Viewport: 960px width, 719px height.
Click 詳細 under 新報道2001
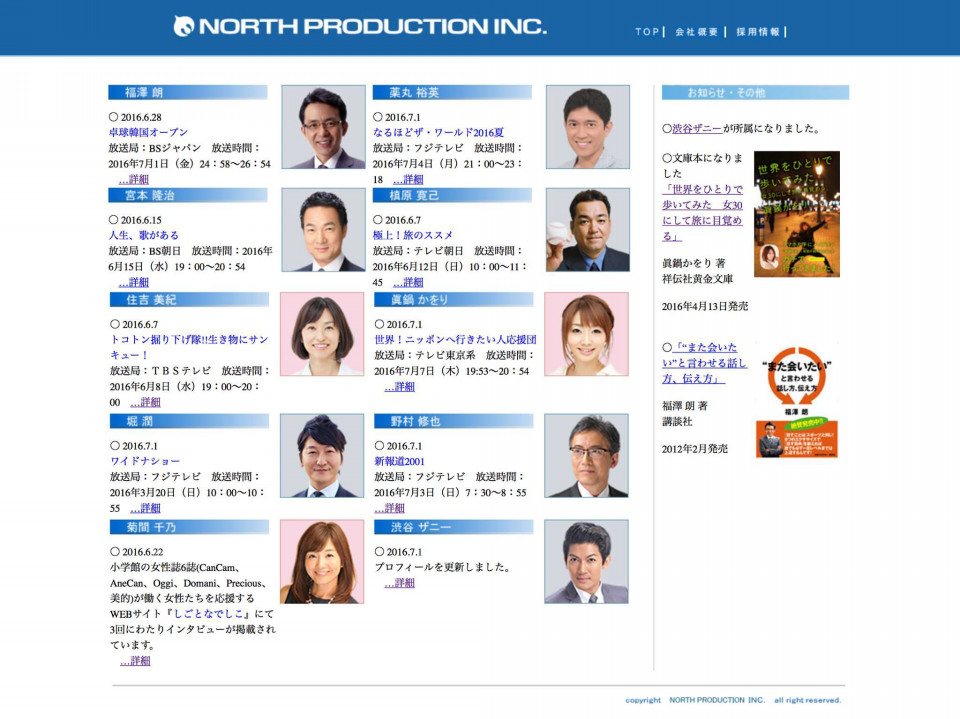(x=390, y=508)
